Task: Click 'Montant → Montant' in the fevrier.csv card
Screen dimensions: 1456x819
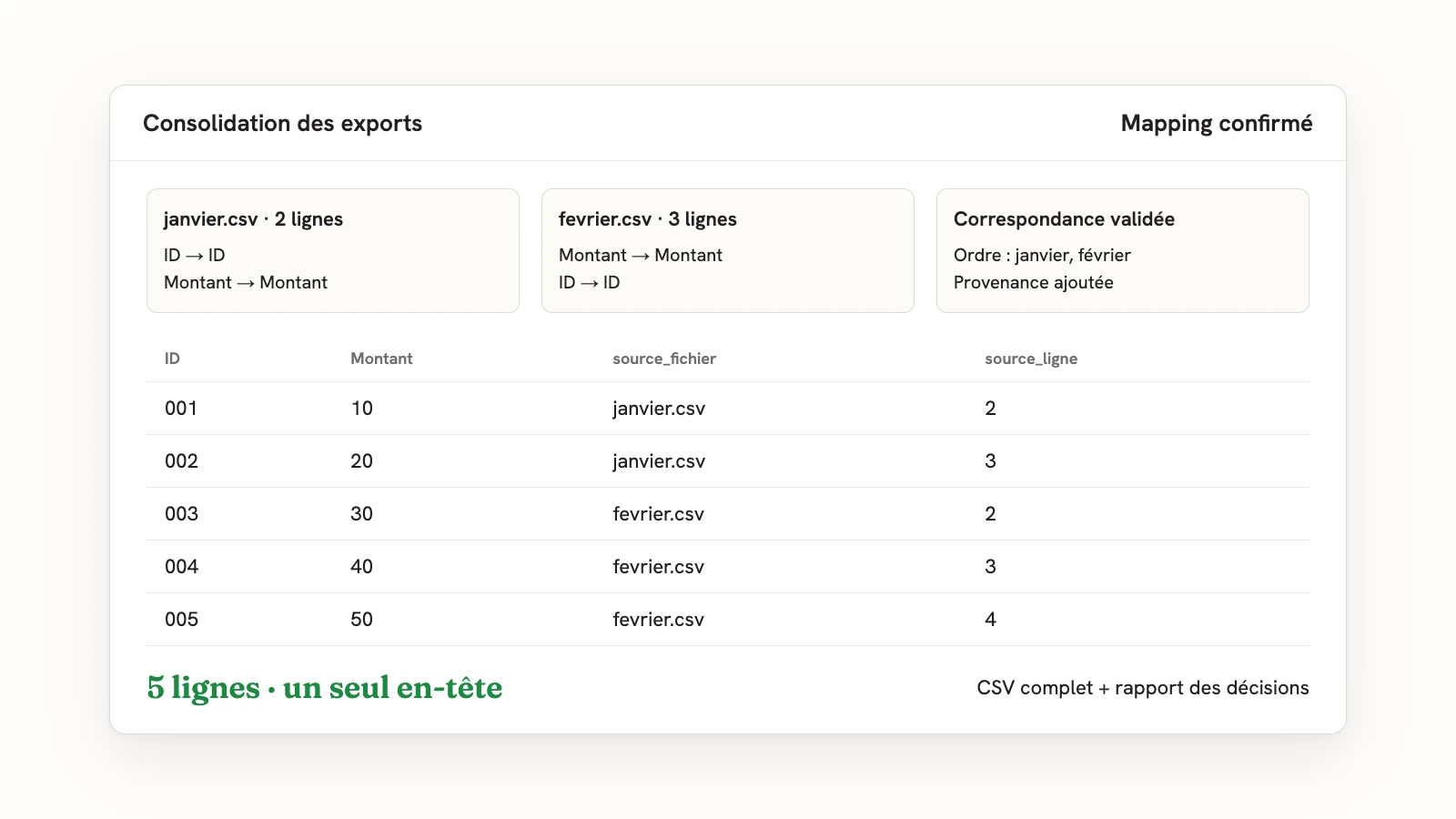Action: point(641,256)
